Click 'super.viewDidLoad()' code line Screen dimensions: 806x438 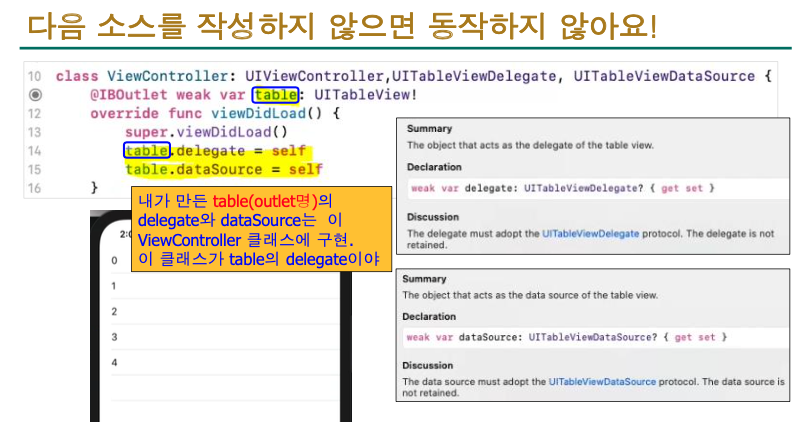click(206, 132)
